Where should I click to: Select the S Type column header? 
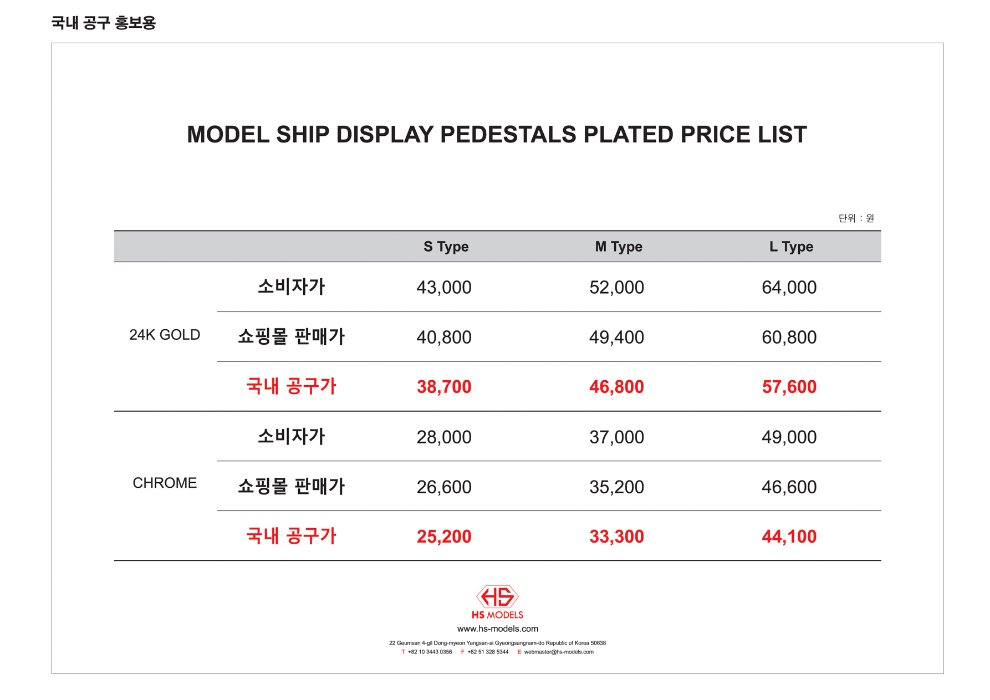pyautogui.click(x=446, y=247)
